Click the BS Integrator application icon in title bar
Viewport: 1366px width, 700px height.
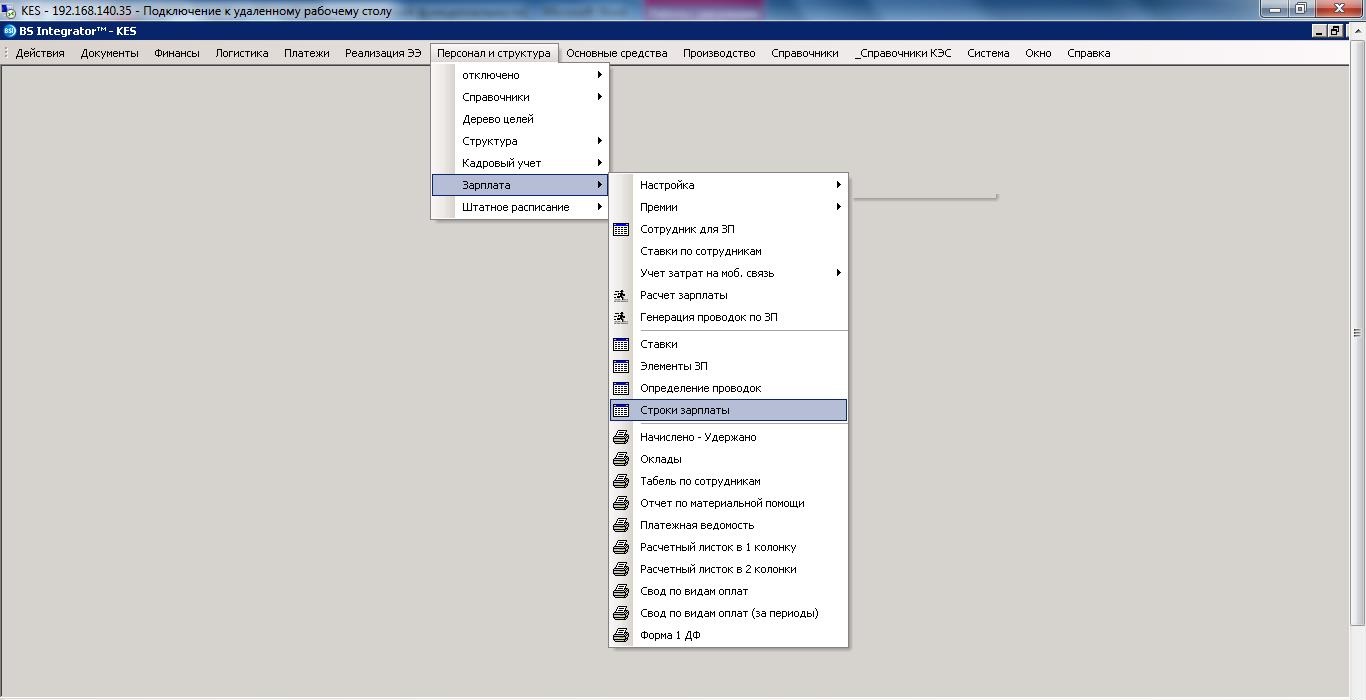[10, 31]
